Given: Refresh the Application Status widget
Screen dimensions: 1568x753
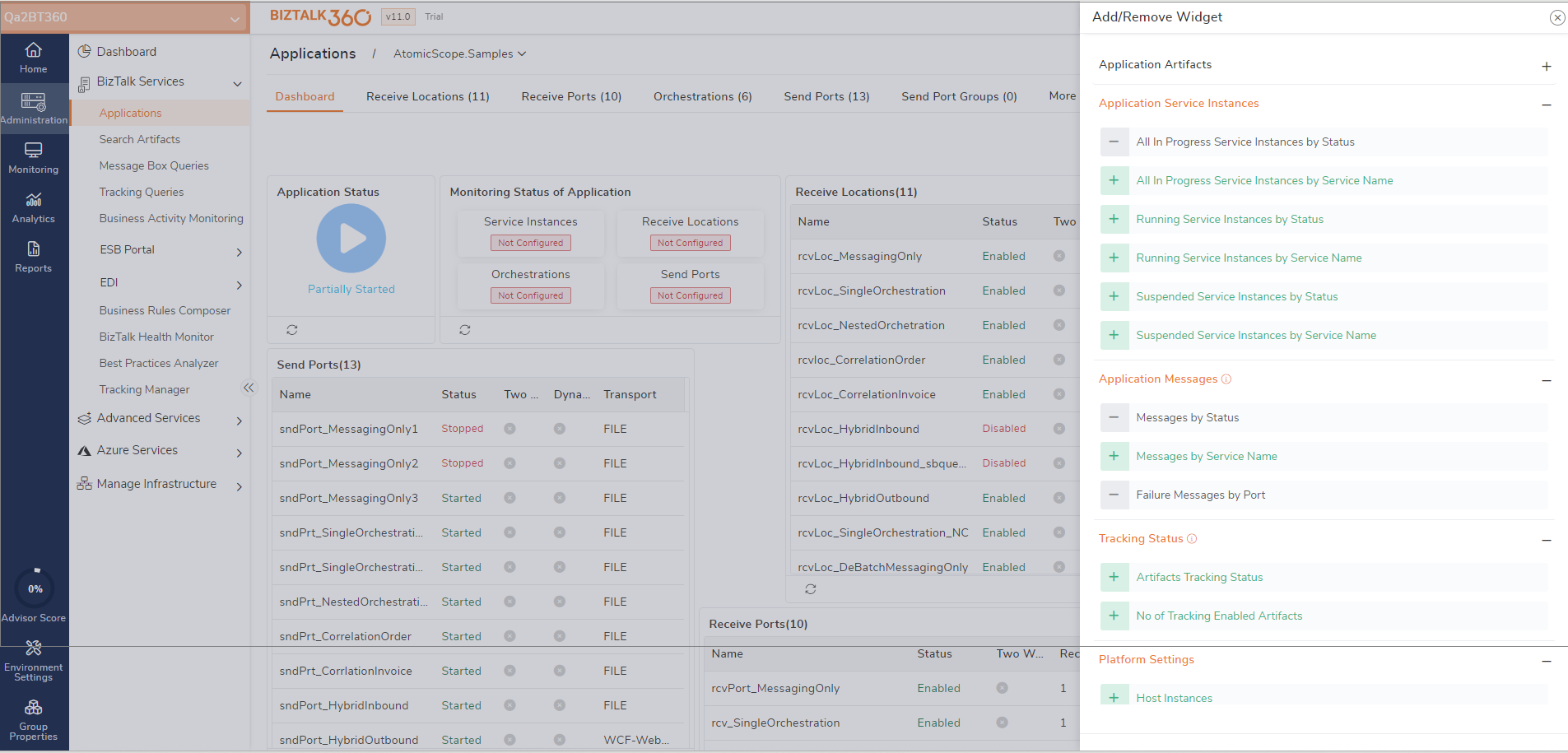Looking at the screenshot, I should [x=292, y=330].
